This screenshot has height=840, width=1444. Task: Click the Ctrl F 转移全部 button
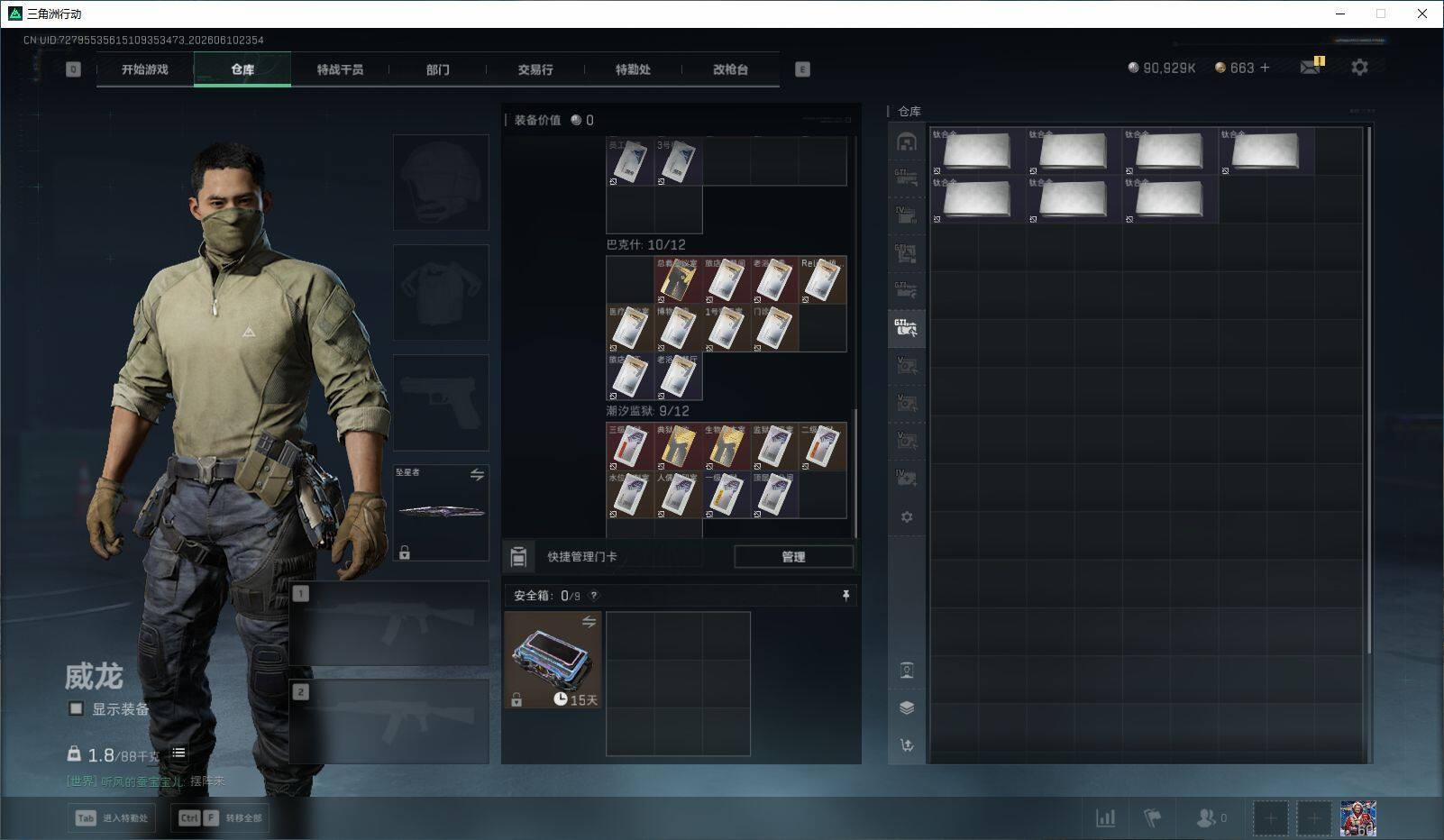pos(220,818)
